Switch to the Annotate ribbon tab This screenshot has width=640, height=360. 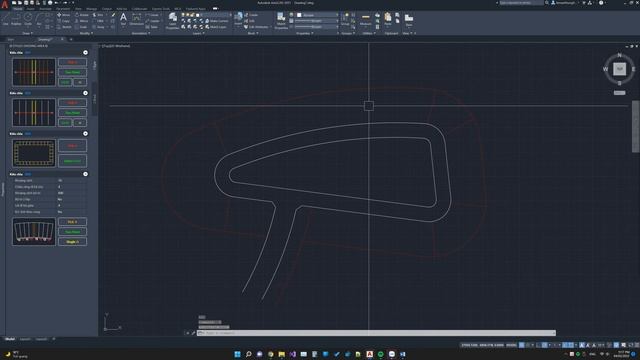pos(45,9)
